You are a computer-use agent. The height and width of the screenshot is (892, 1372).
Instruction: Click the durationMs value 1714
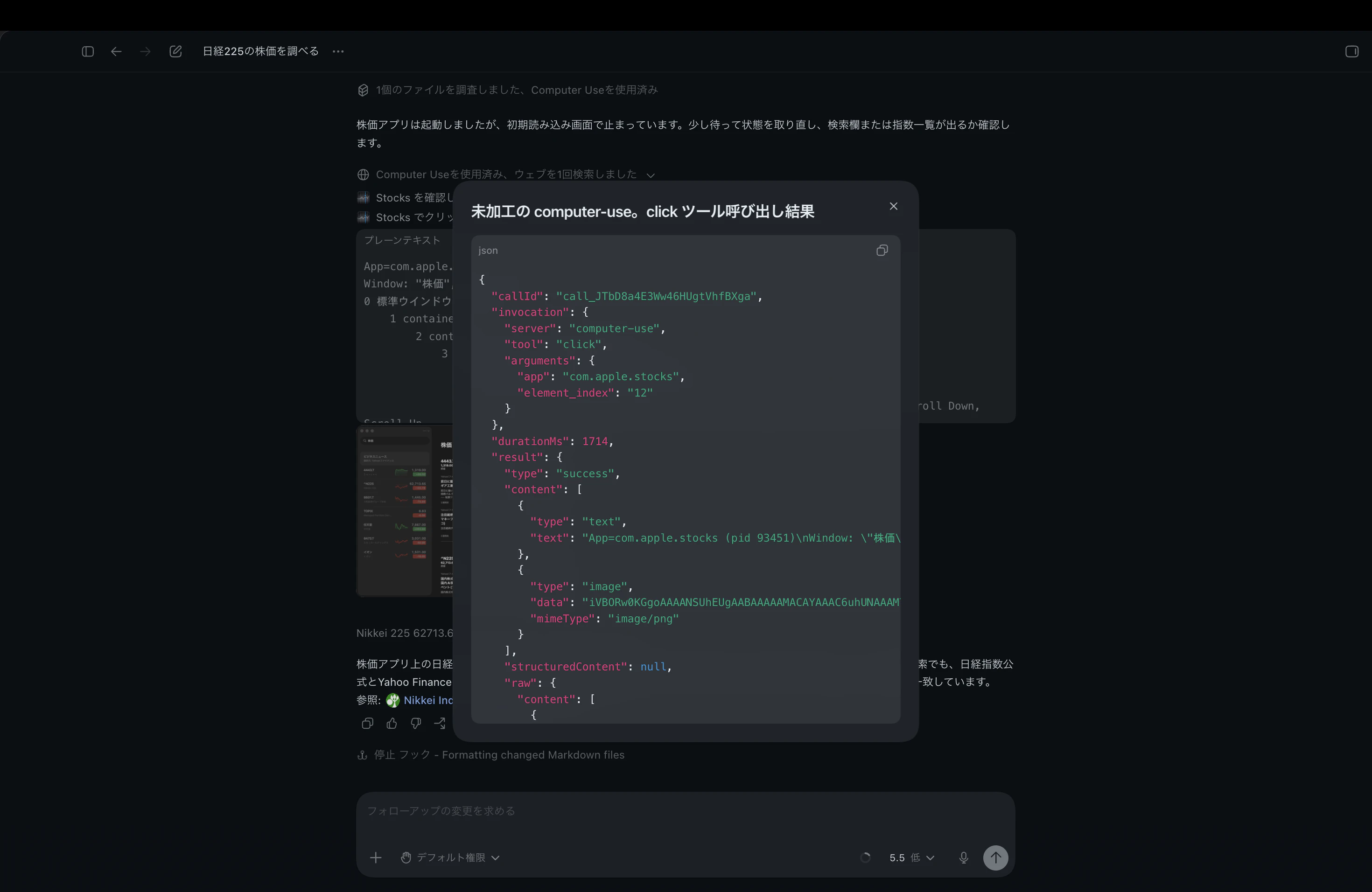(595, 441)
